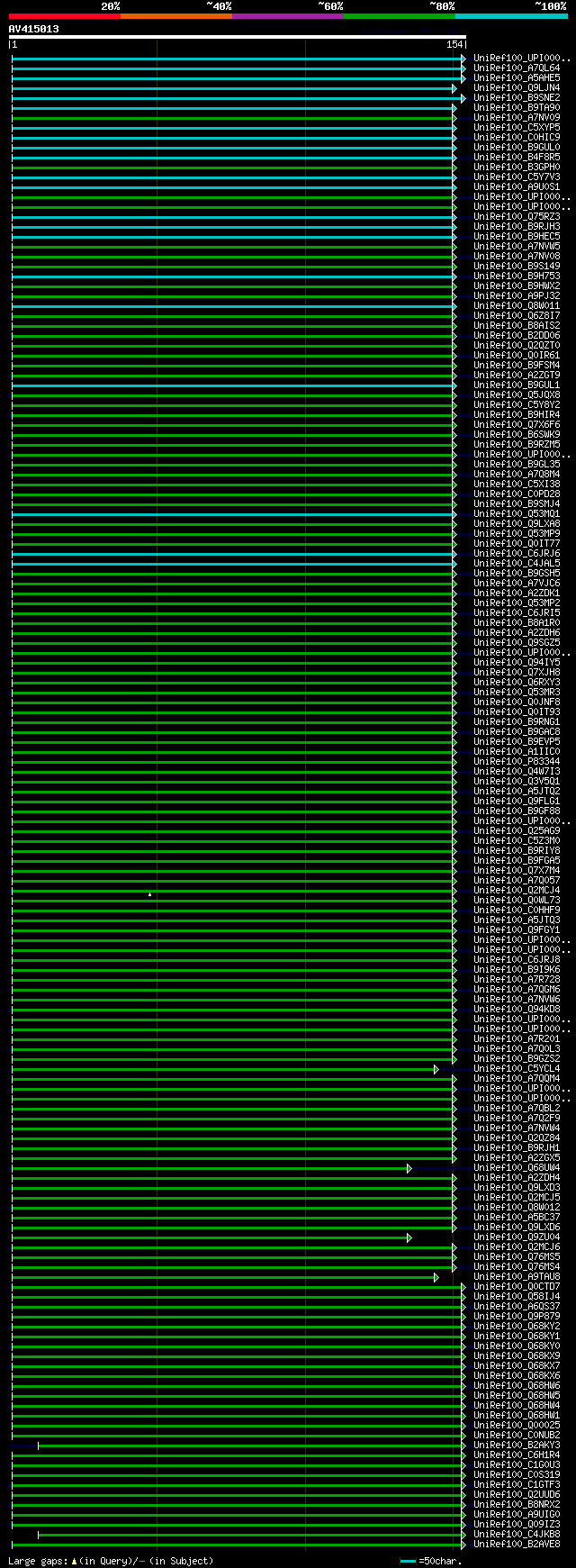Click the arrowhead ending the Q9ZU04 alignment bar
576x1568 pixels.
[409, 1237]
